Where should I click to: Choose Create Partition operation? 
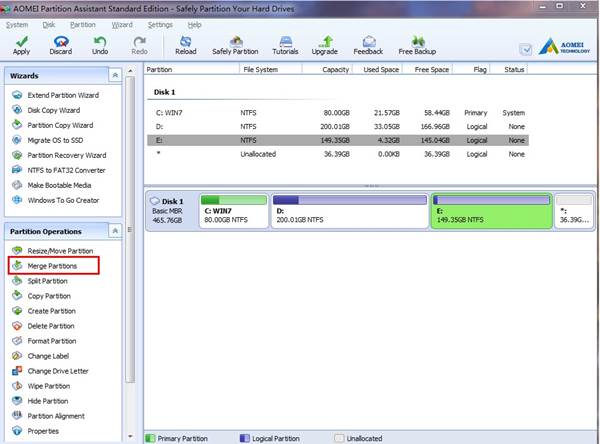44,311
